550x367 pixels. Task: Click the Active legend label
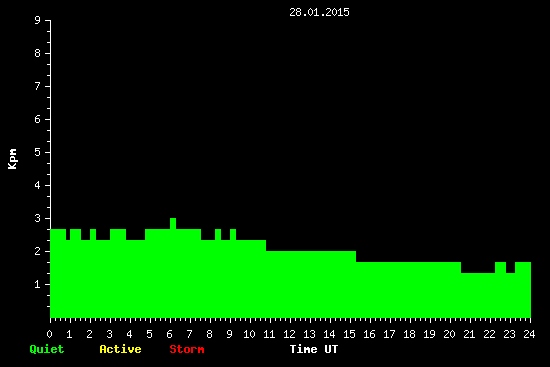click(120, 349)
